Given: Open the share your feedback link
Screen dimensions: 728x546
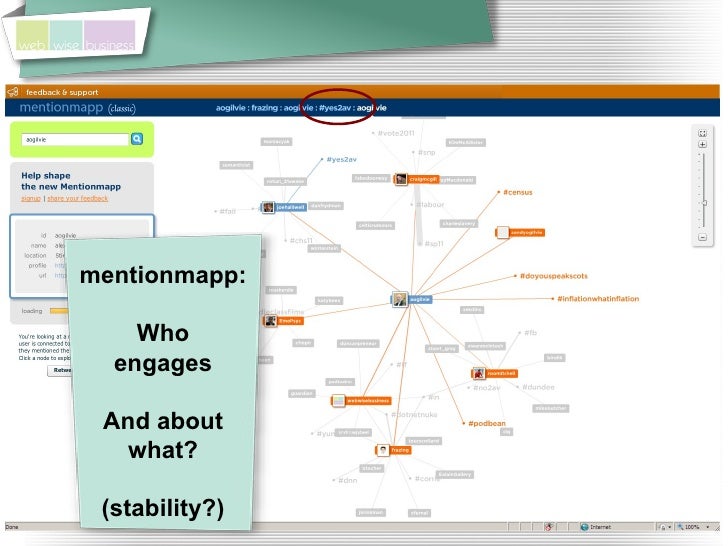Looking at the screenshot, I should point(78,198).
